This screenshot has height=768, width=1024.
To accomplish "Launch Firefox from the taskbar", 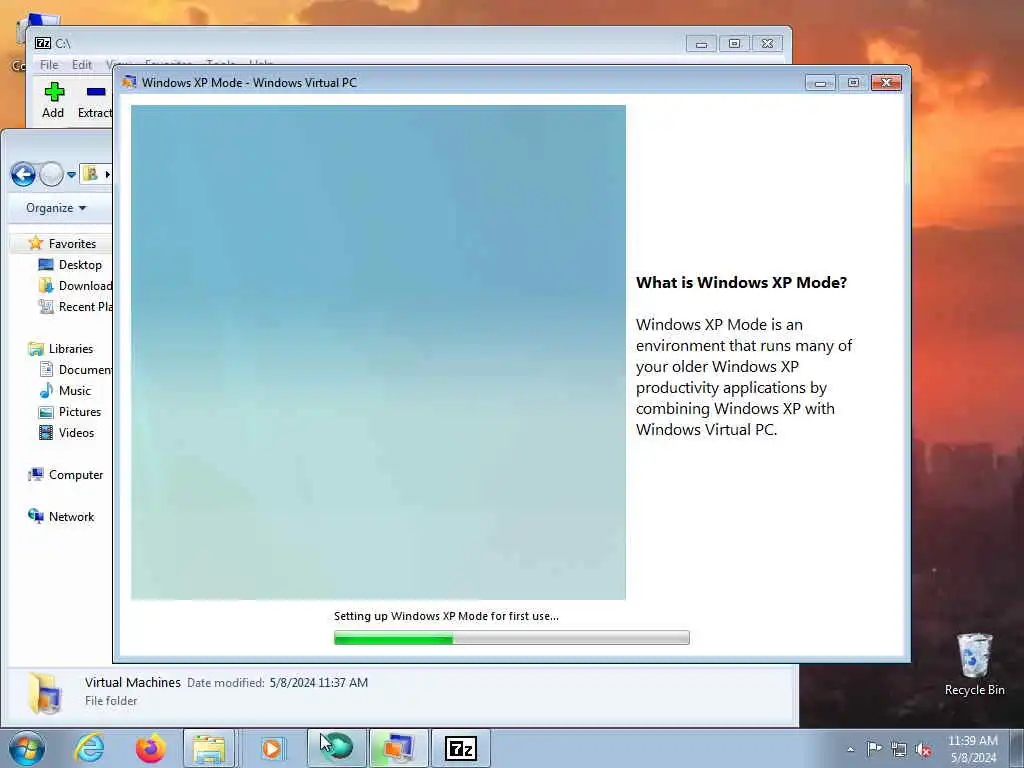I will point(150,748).
